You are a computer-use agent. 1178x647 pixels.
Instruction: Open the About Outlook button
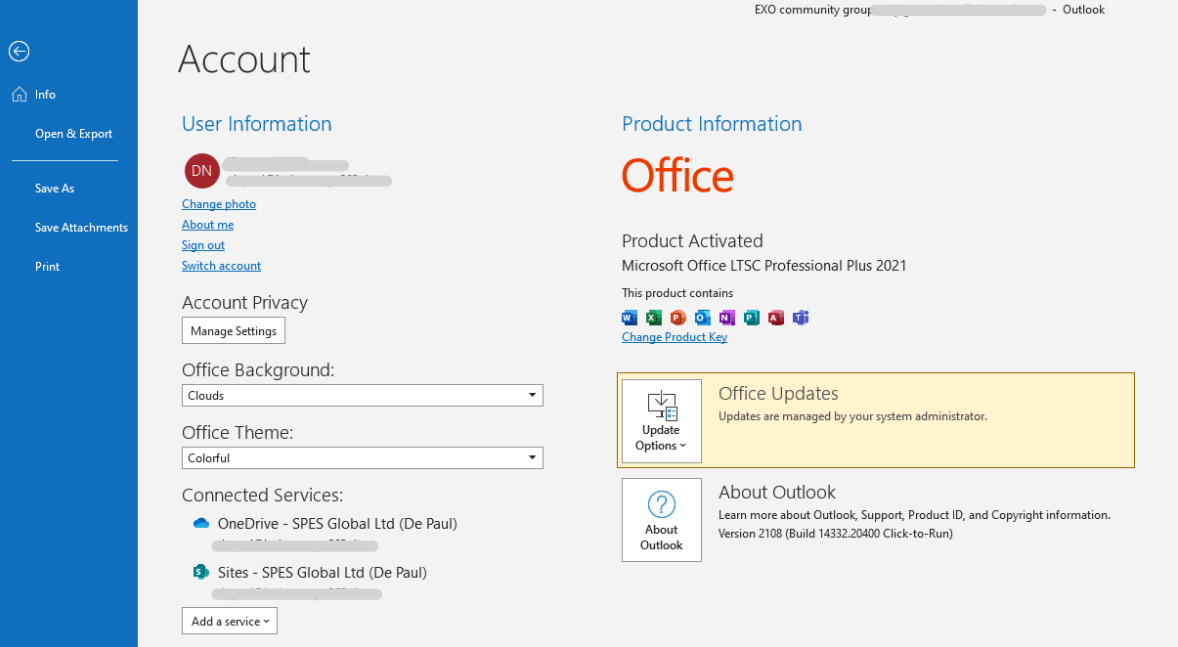click(661, 520)
